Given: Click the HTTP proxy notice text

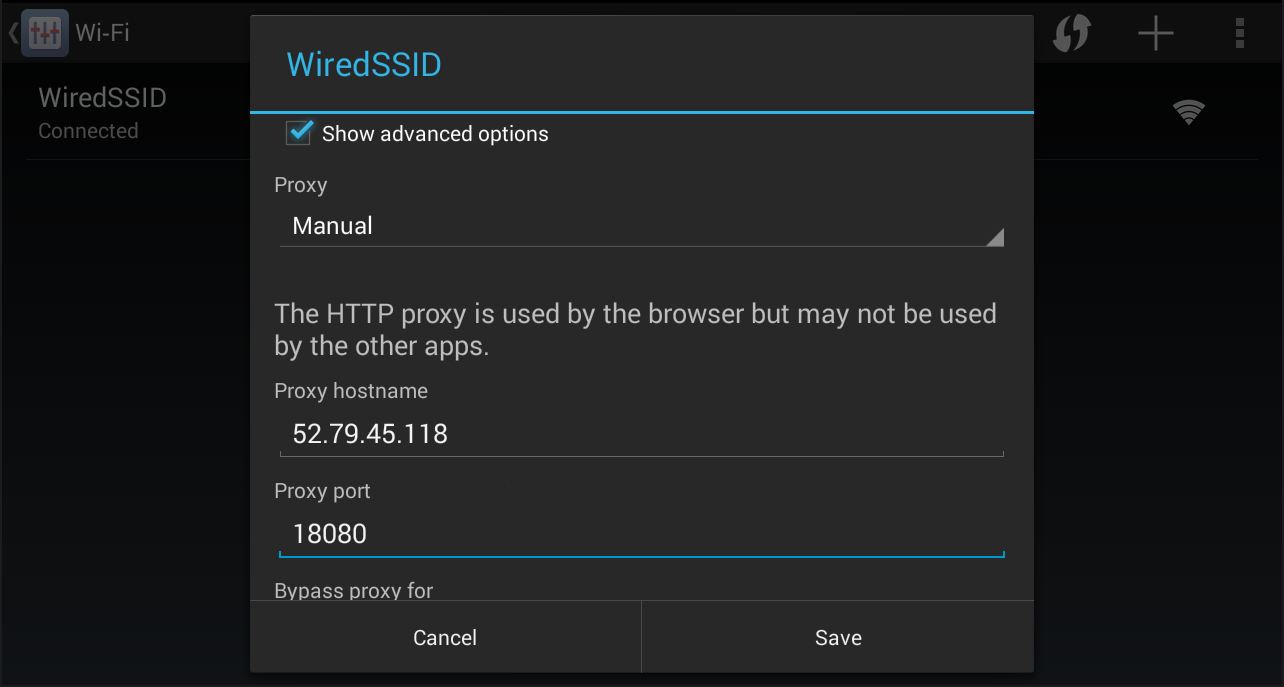Looking at the screenshot, I should click(x=635, y=329).
